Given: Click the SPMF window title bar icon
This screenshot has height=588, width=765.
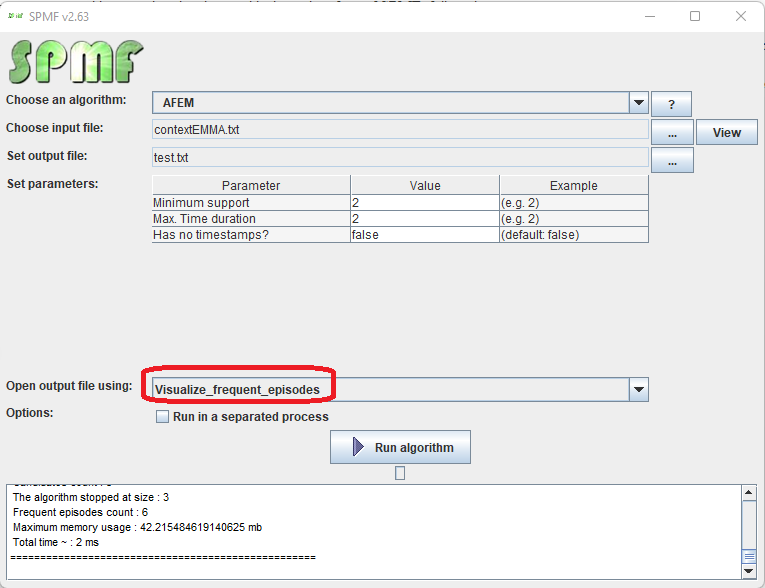Looking at the screenshot, I should (15, 15).
